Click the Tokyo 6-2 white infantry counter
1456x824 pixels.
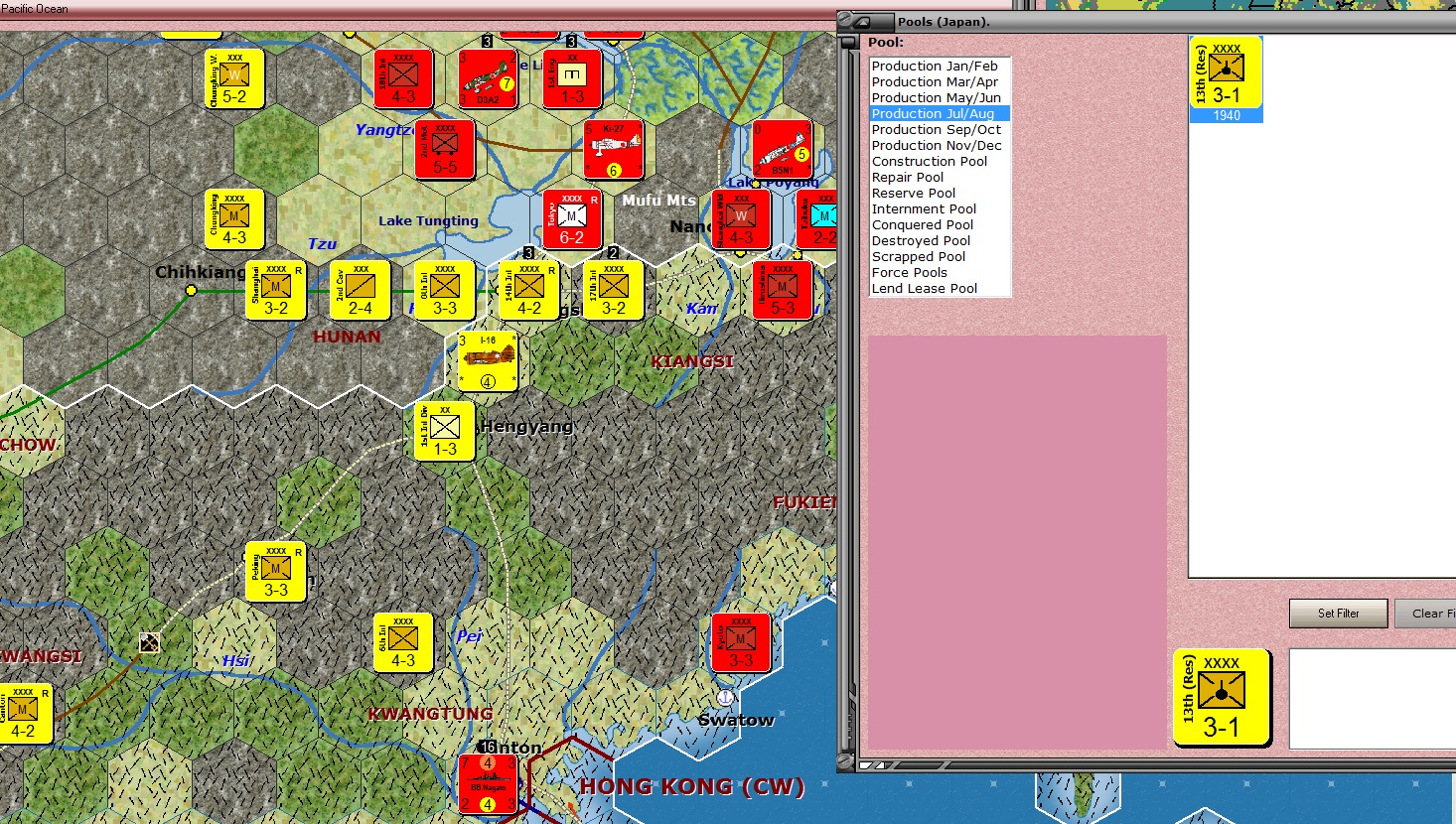tap(572, 219)
